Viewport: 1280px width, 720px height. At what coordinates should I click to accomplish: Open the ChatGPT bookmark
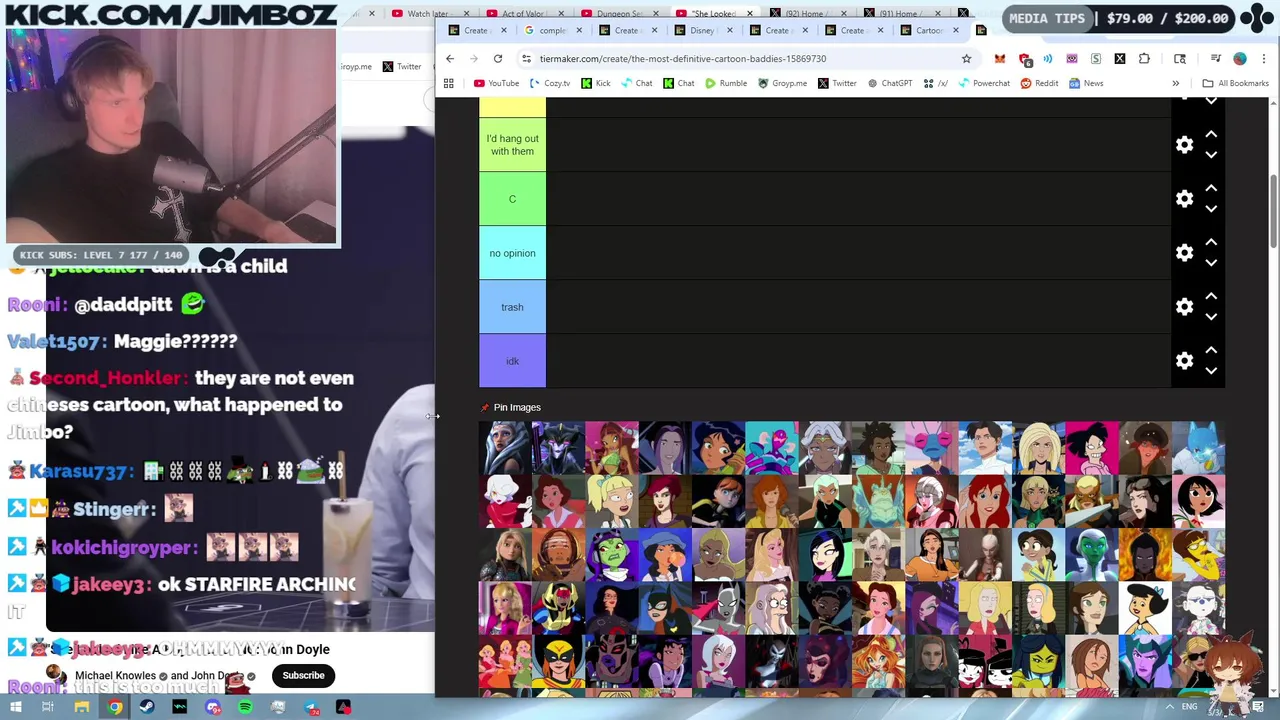coord(888,83)
